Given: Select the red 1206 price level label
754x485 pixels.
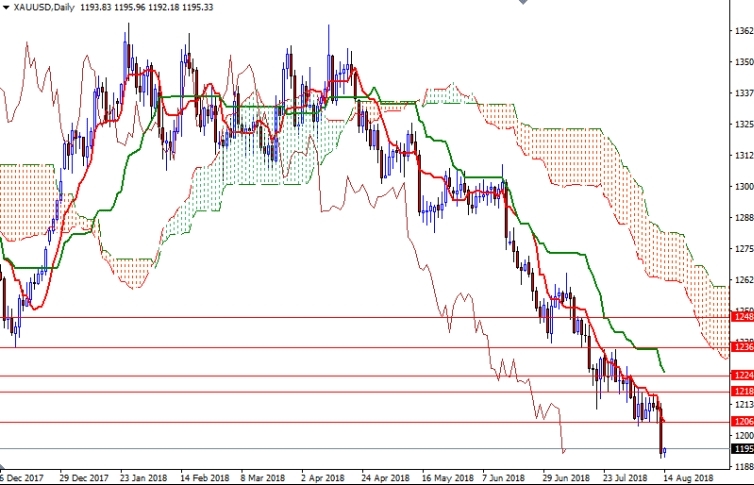Looking at the screenshot, I should click(742, 422).
